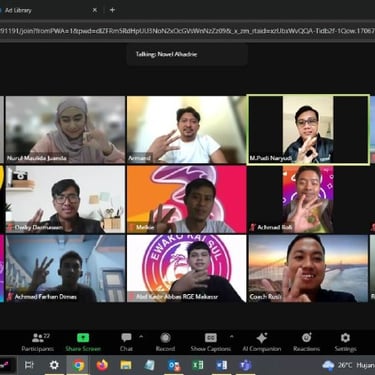
Task: Open Windows Settings from the taskbar
Action: [54, 365]
